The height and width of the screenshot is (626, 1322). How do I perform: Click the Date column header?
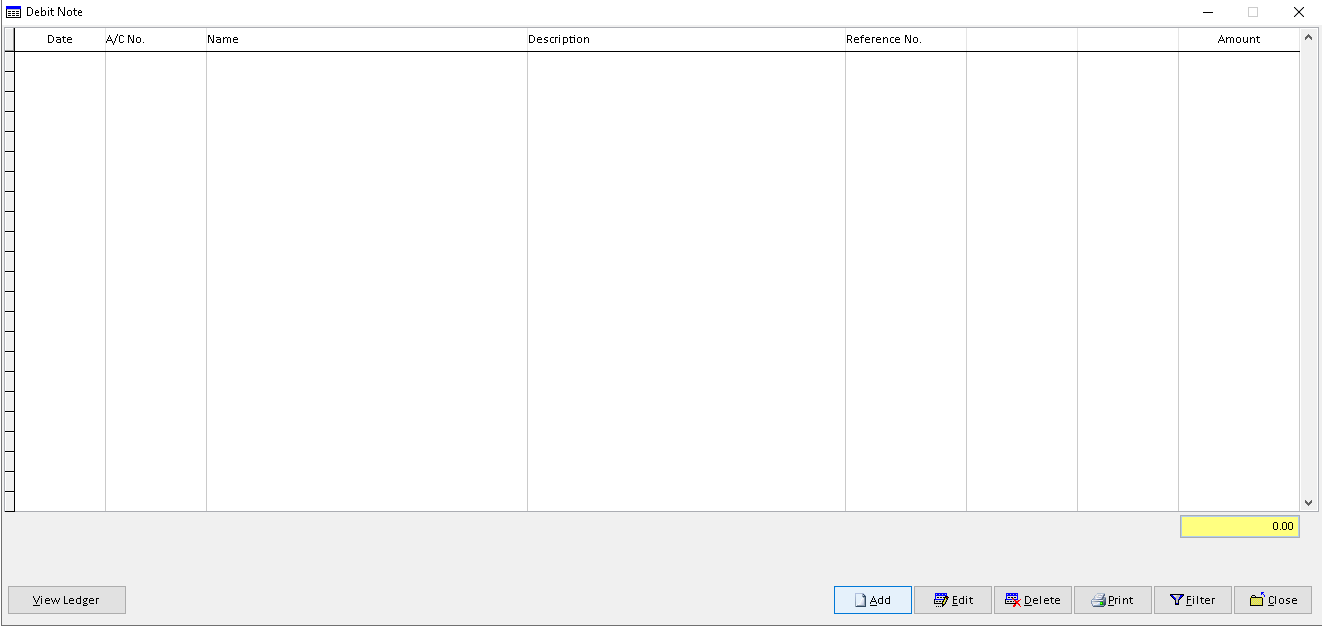point(60,39)
